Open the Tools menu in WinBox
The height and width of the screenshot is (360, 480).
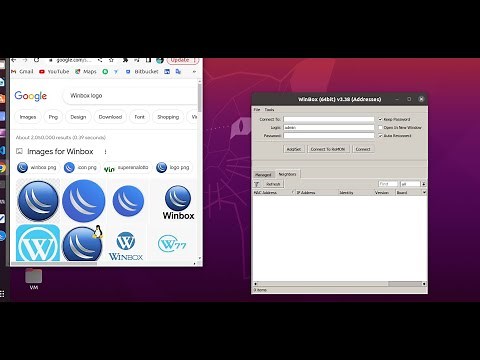[269, 109]
